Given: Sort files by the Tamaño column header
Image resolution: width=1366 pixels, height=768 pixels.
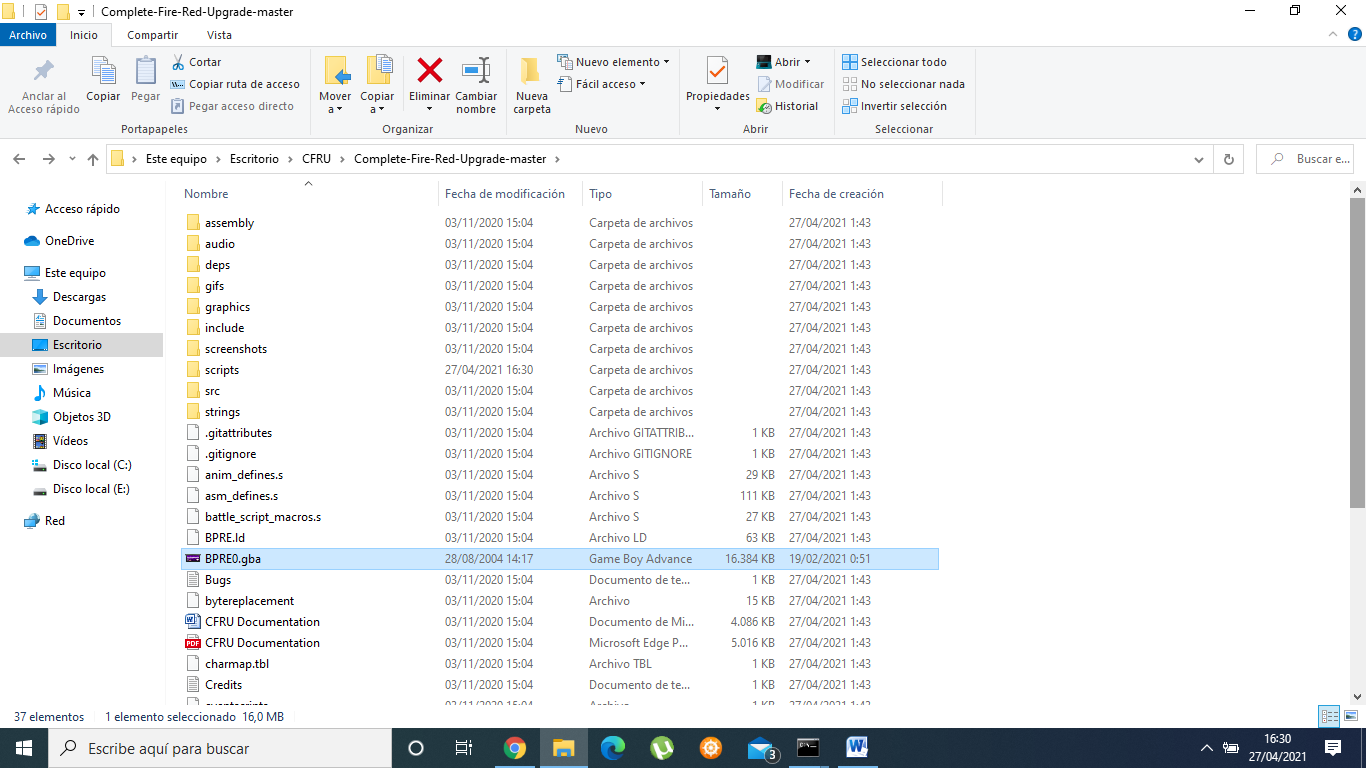Looking at the screenshot, I should click(x=730, y=194).
